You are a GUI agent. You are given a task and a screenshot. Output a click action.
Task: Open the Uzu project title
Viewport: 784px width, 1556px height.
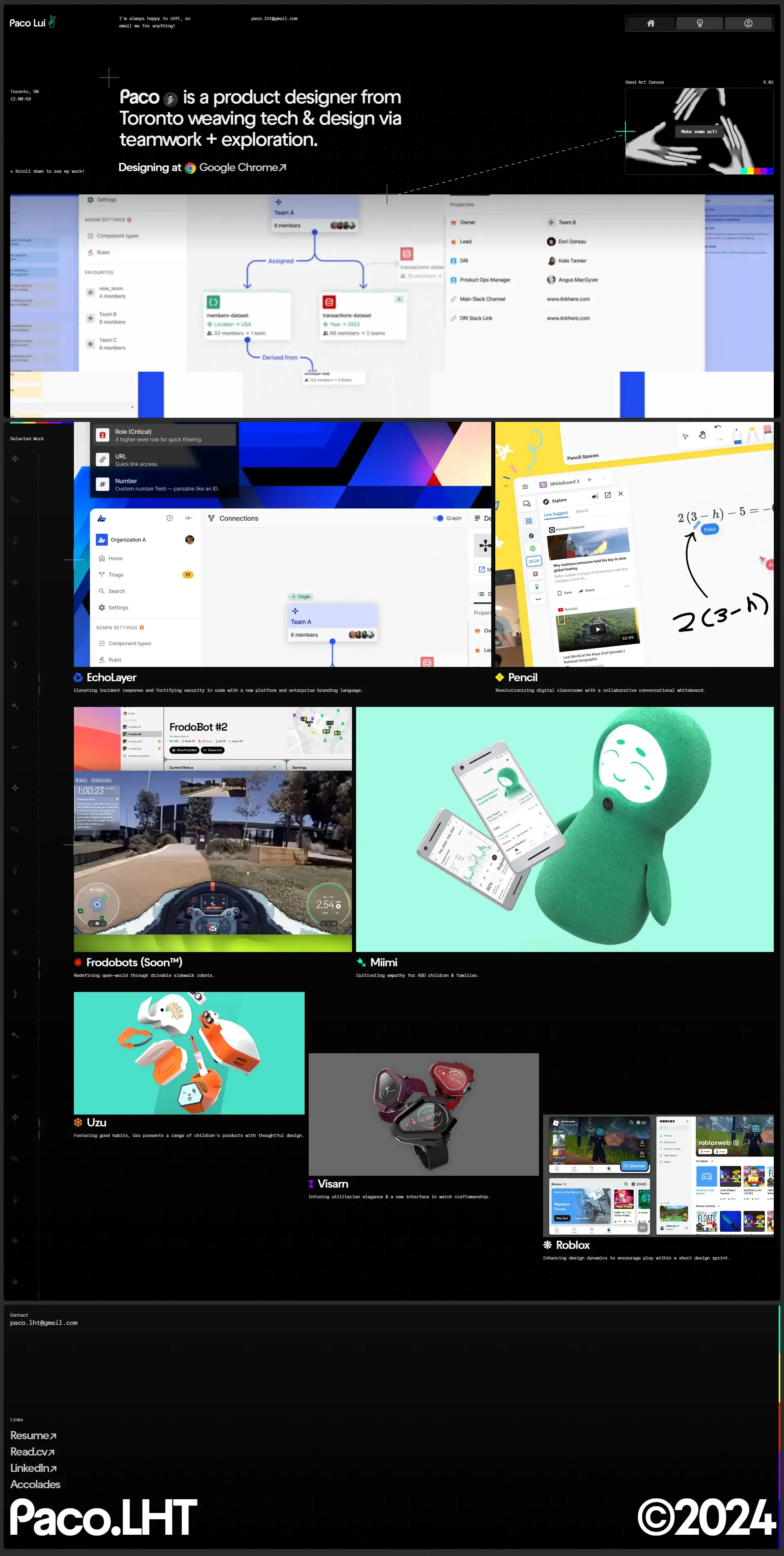96,1122
